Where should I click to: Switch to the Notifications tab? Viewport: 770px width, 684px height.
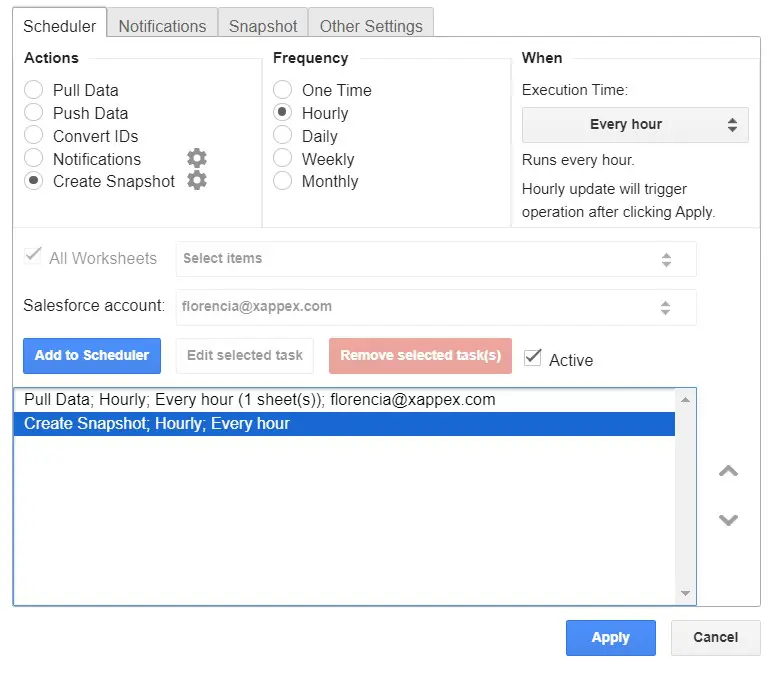[162, 26]
